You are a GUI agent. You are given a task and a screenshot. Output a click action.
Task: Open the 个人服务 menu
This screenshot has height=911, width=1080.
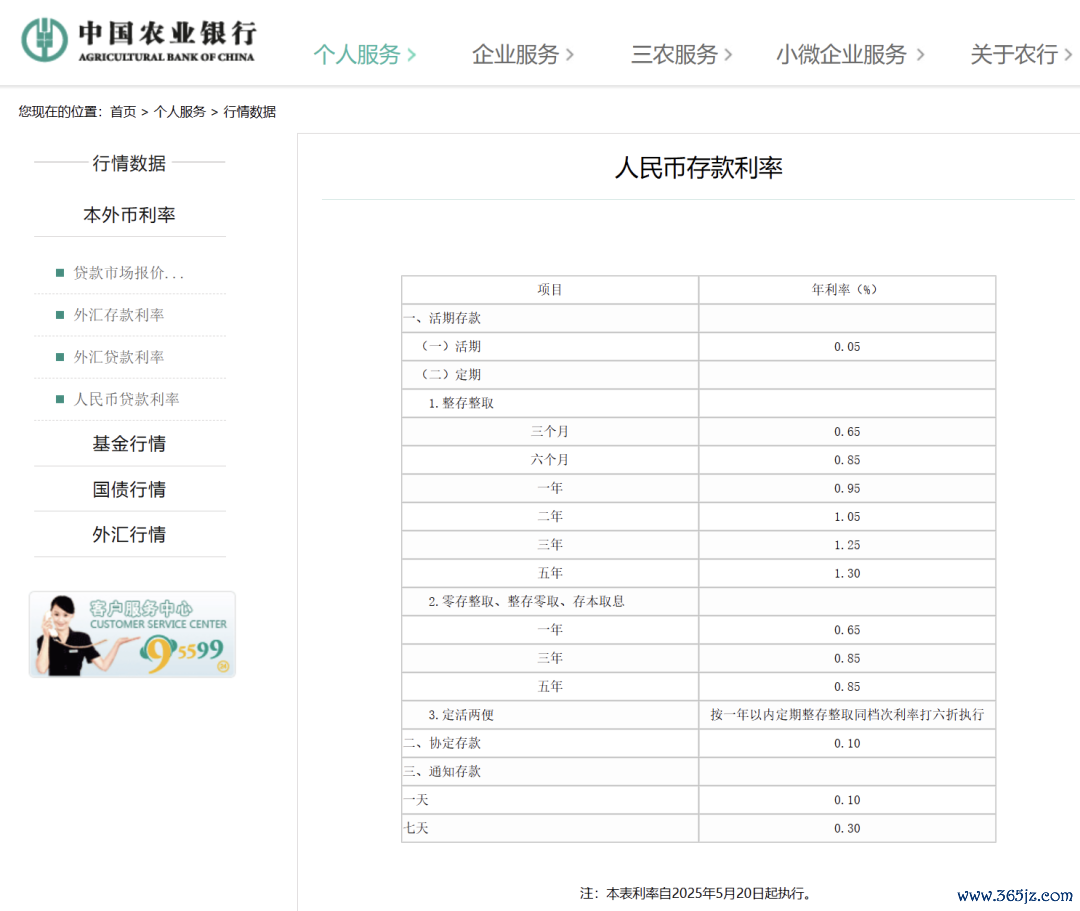(x=357, y=54)
